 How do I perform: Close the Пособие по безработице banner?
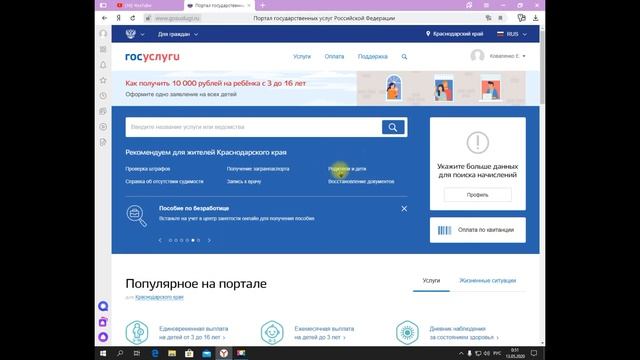click(x=404, y=209)
